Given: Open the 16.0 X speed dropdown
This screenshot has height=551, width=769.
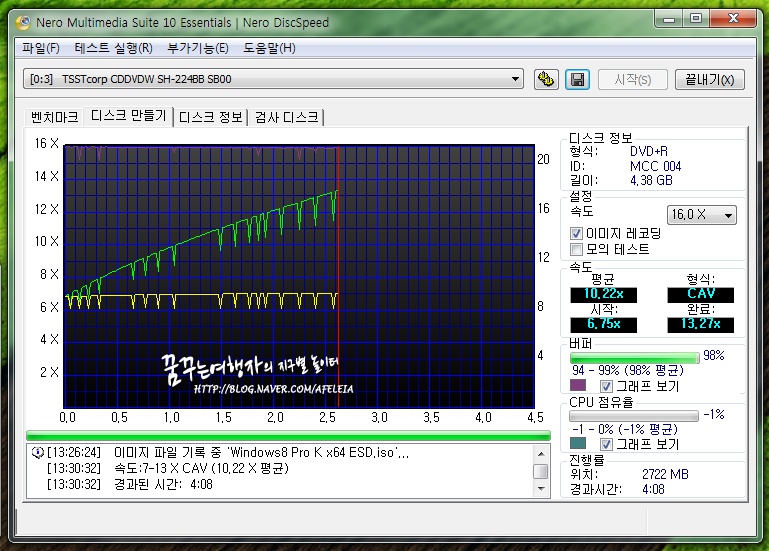Looking at the screenshot, I should [701, 215].
